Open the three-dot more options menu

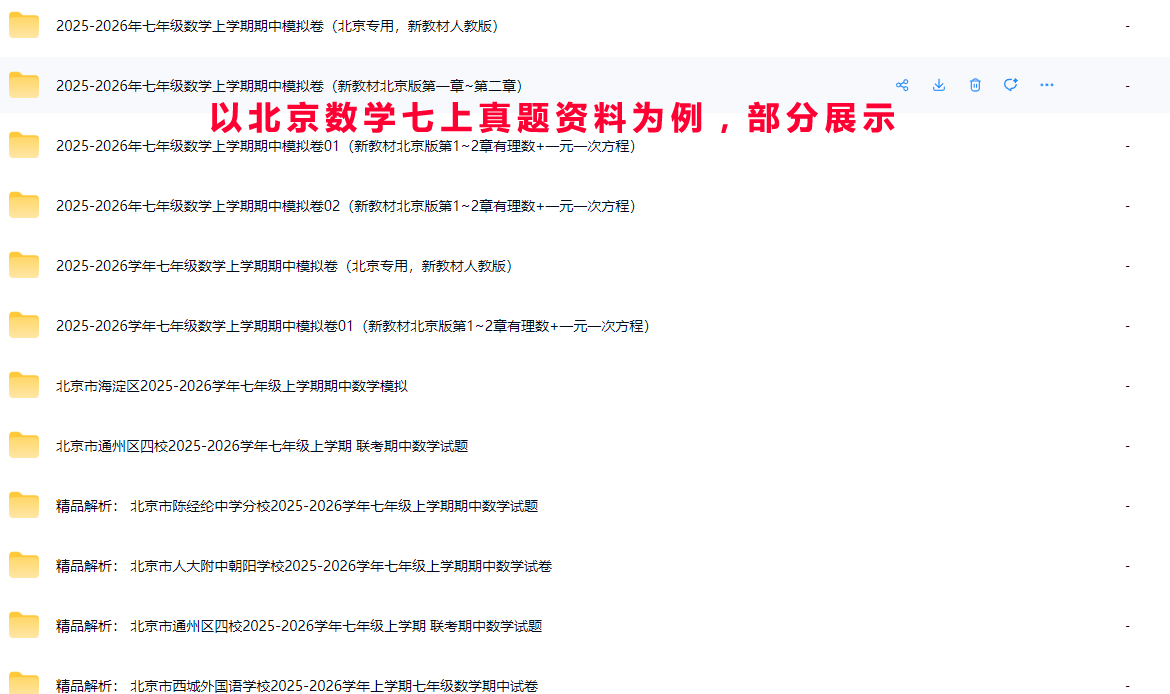tap(1047, 85)
